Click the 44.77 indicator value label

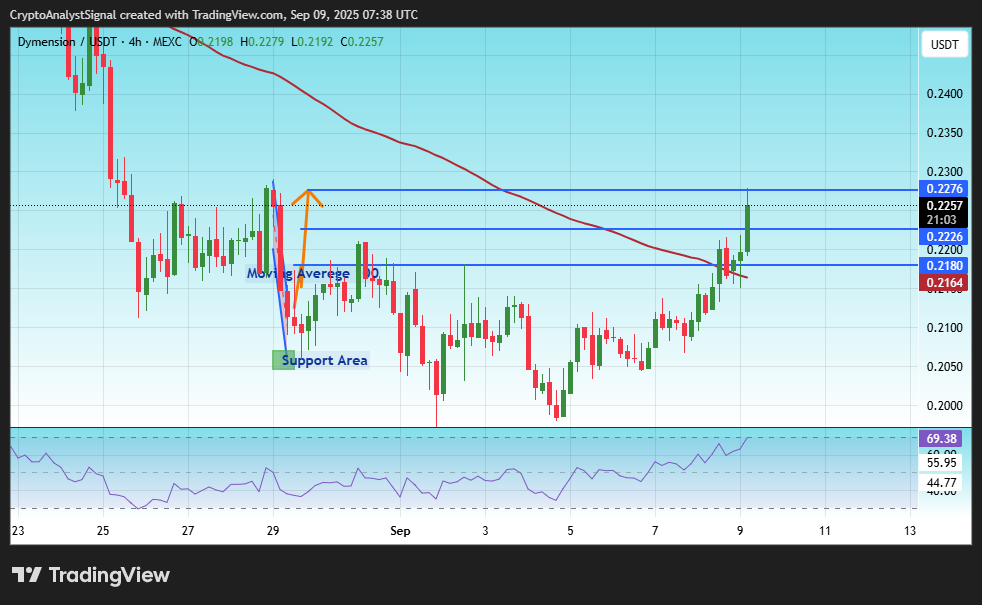click(941, 482)
